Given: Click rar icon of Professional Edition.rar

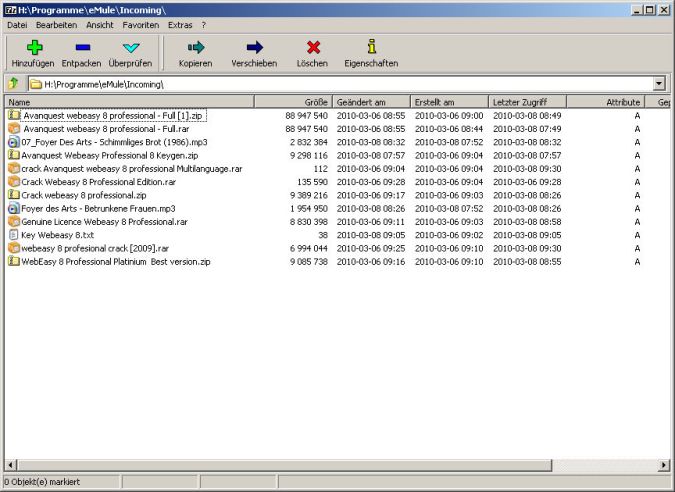Looking at the screenshot, I should (14, 182).
